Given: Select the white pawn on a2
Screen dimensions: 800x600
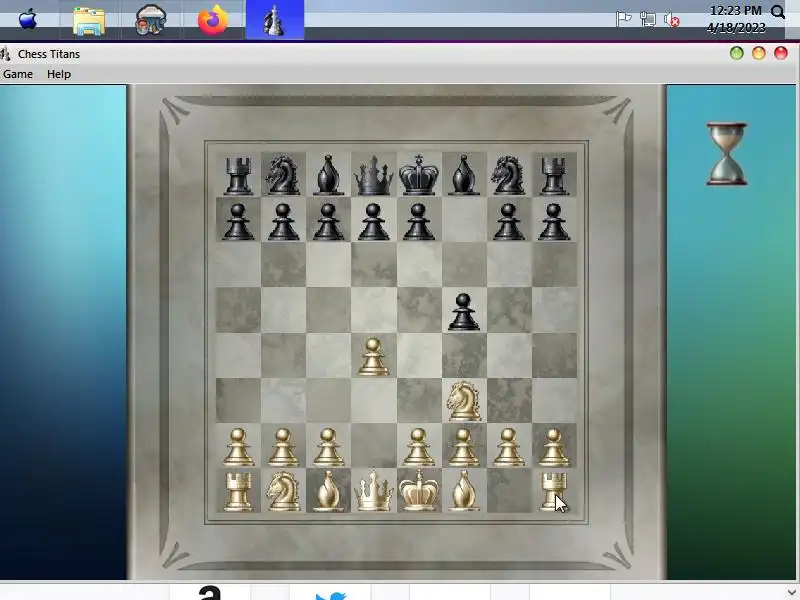Looking at the screenshot, I should click(238, 447).
